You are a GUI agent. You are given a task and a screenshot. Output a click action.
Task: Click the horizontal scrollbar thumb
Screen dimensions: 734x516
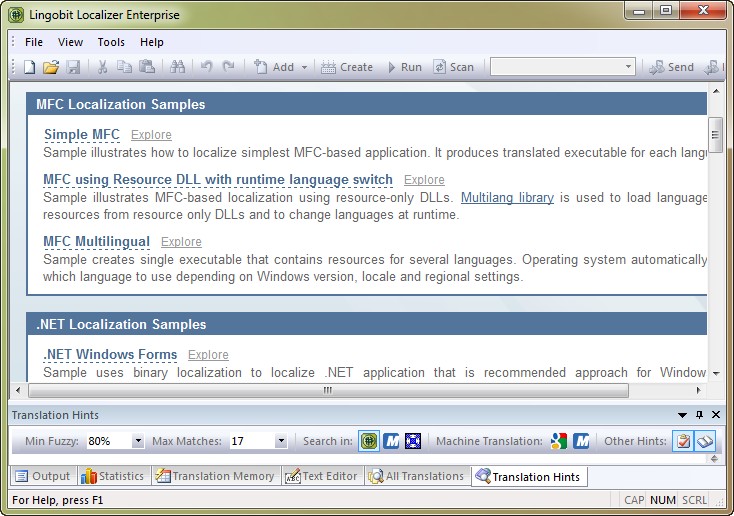point(328,390)
